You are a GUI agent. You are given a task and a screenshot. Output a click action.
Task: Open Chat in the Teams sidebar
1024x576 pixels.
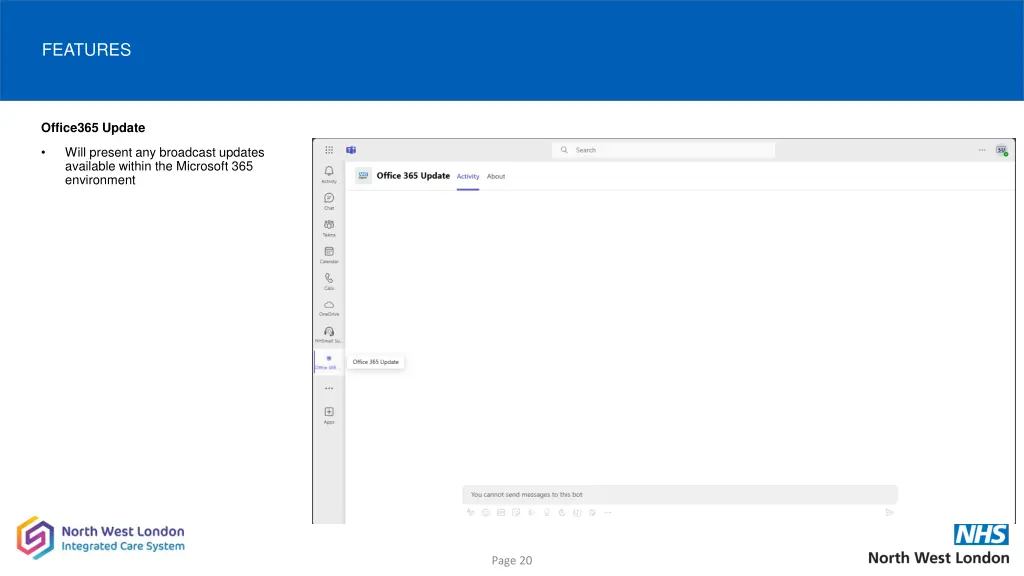[x=329, y=200]
